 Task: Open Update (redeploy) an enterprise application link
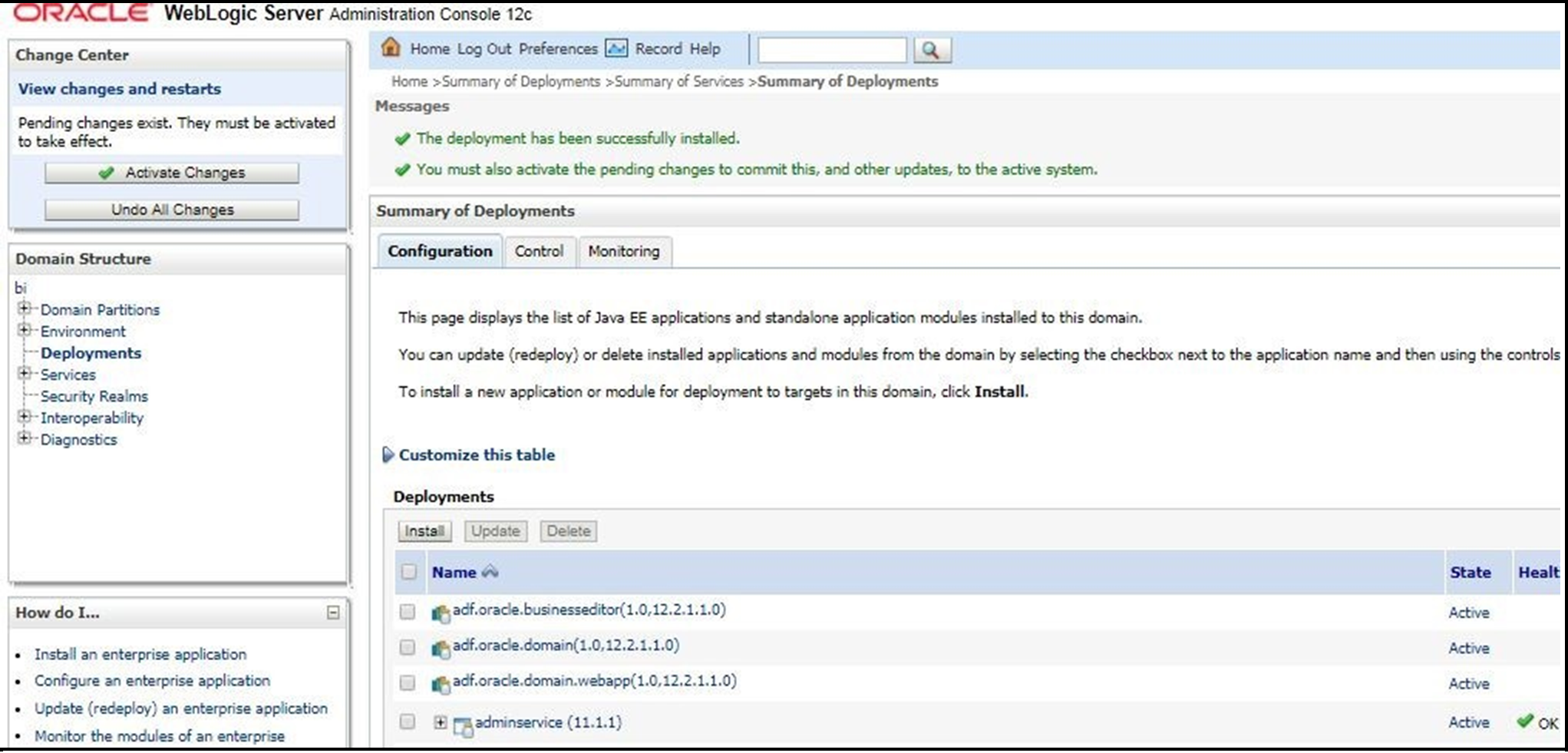point(181,708)
